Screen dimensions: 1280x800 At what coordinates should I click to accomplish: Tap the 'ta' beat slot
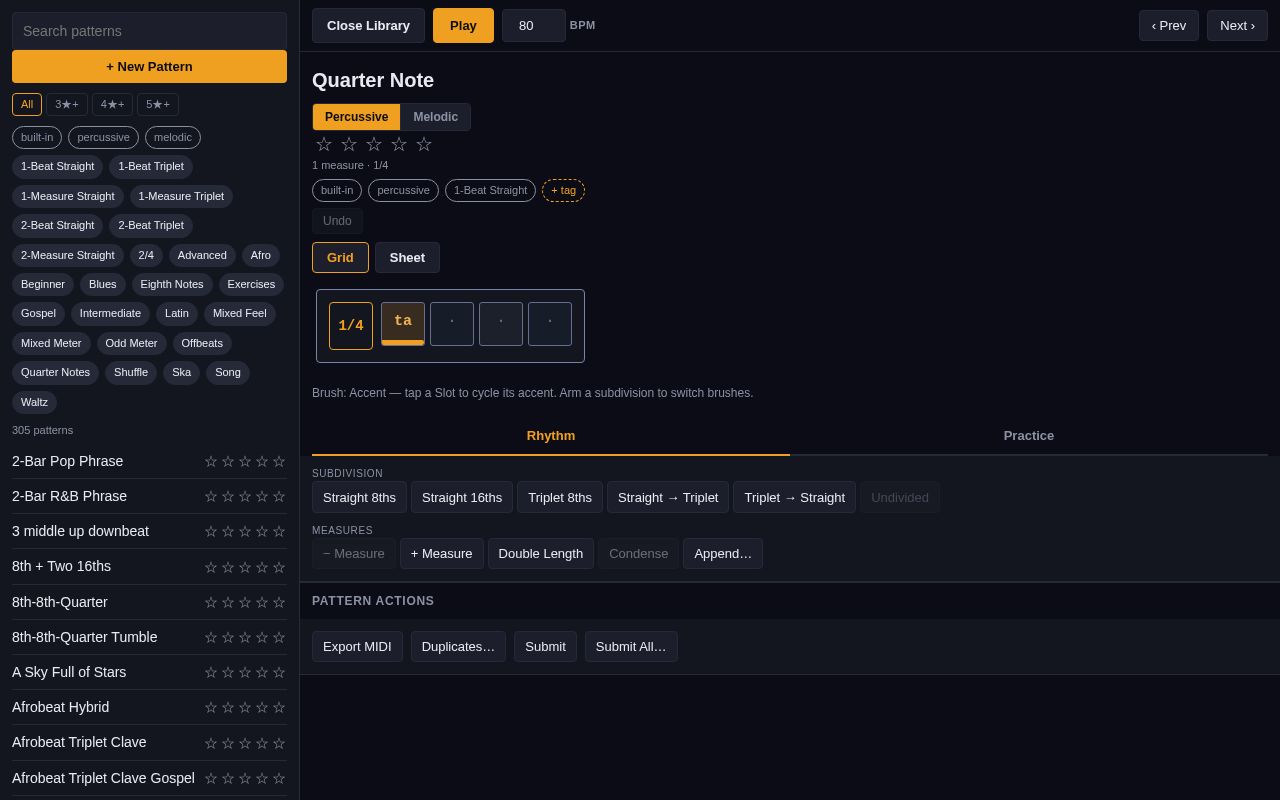(403, 324)
